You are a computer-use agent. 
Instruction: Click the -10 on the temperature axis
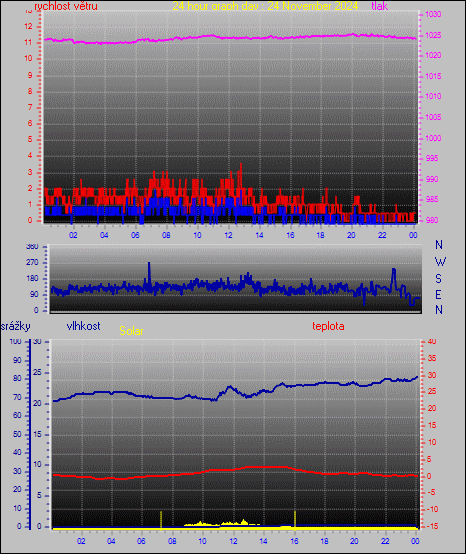432,509
